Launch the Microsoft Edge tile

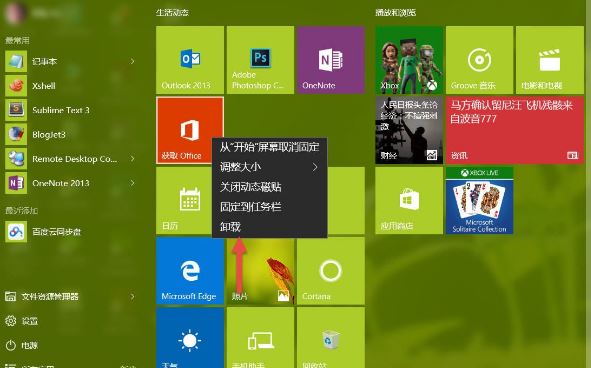[x=190, y=271]
